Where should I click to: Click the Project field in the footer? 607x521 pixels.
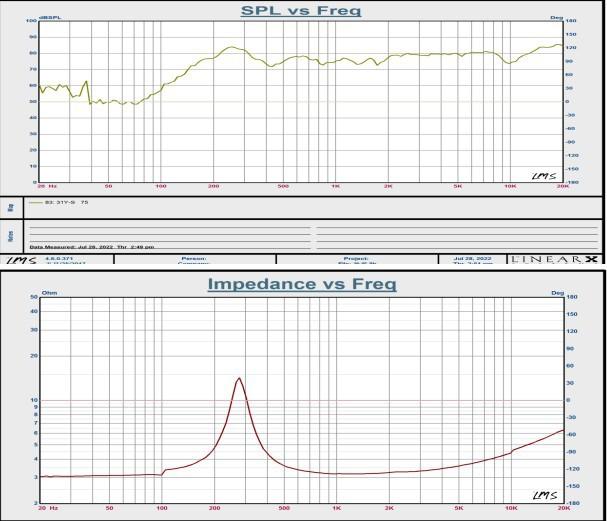357,258
